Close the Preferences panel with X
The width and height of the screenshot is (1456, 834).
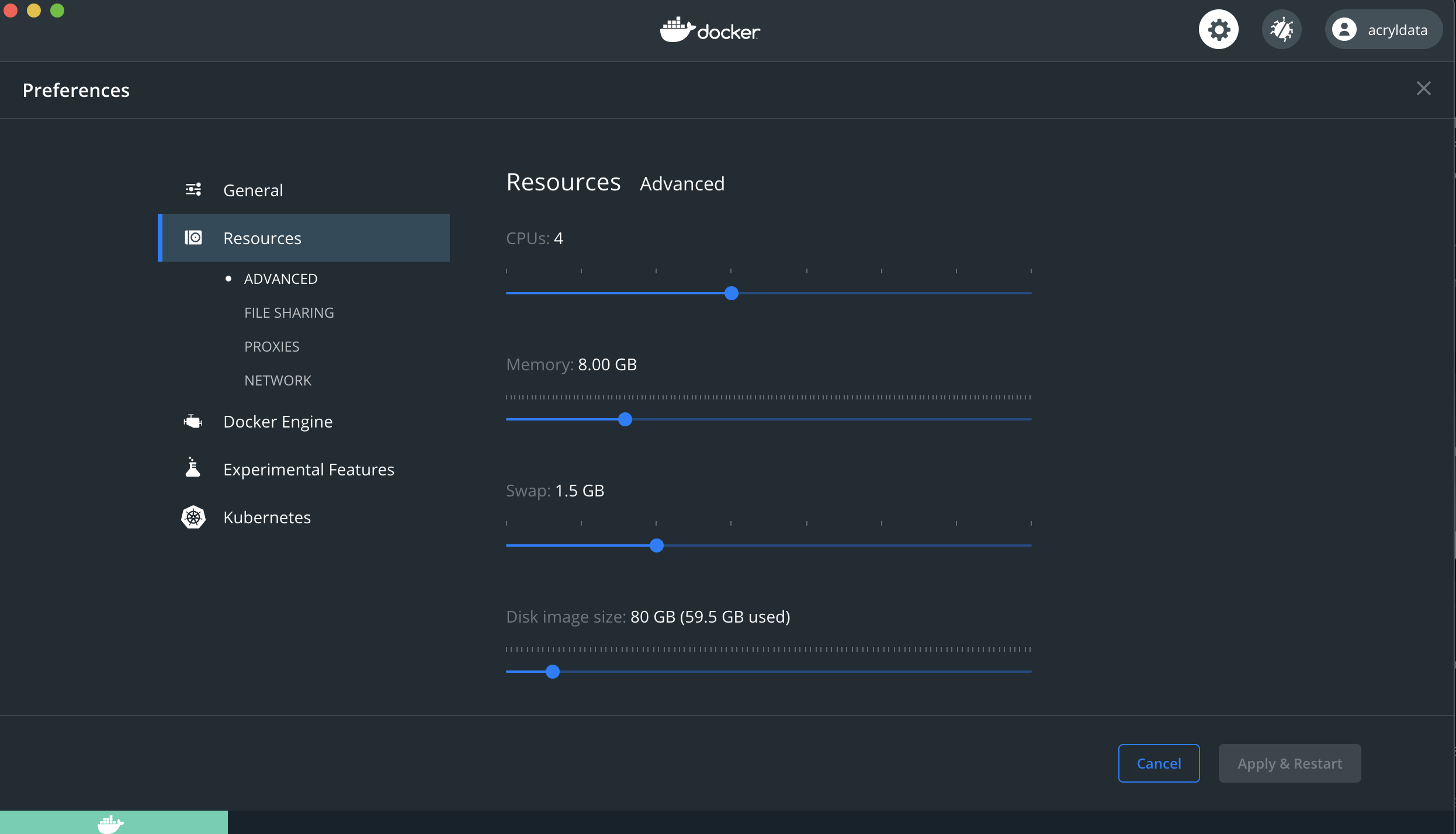pos(1423,88)
